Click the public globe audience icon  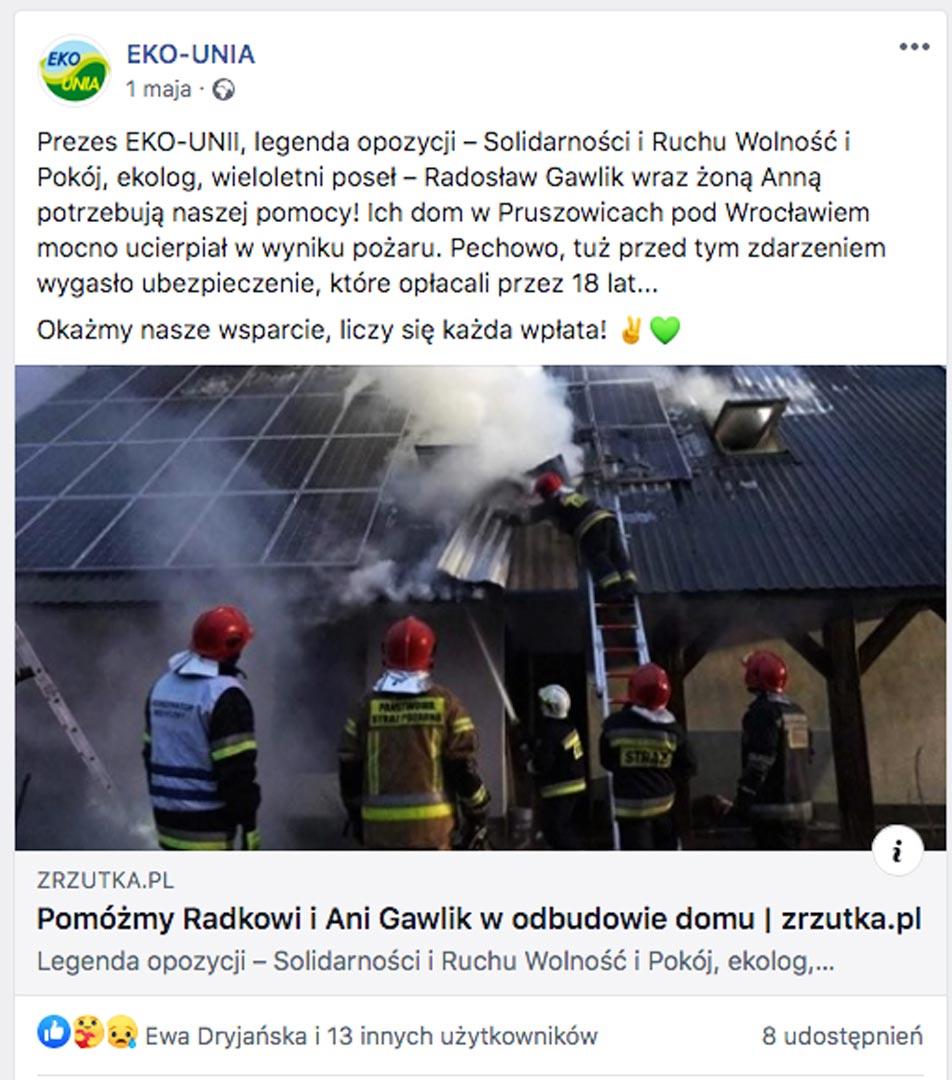223,90
